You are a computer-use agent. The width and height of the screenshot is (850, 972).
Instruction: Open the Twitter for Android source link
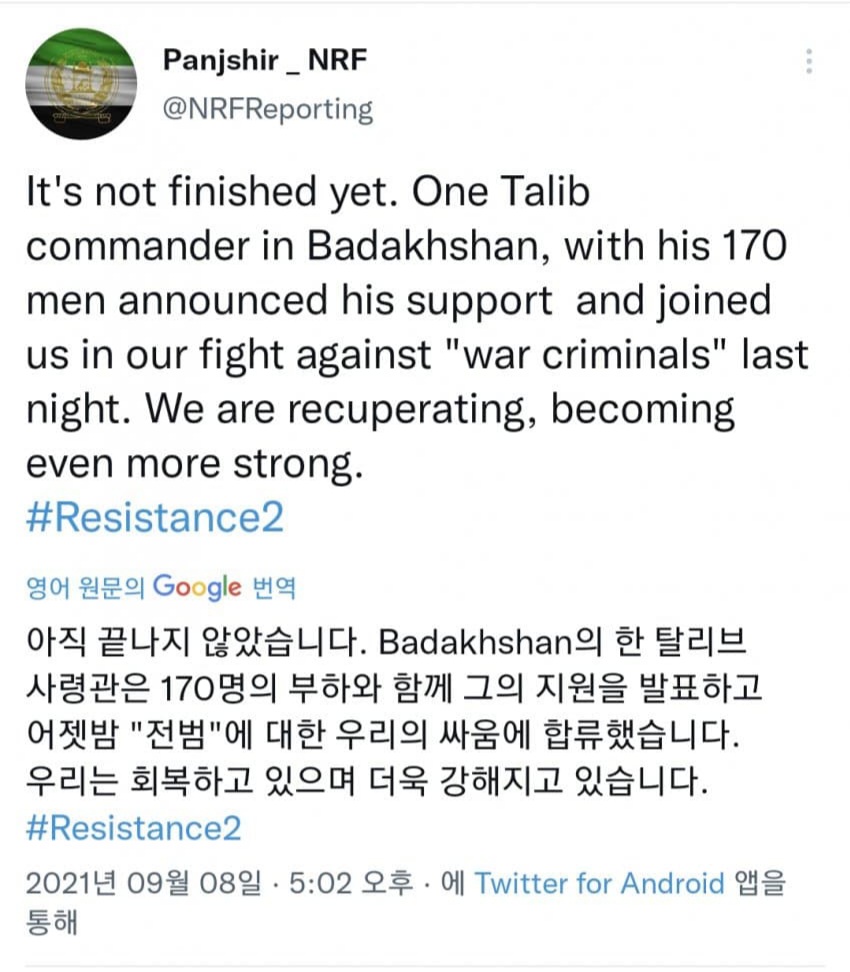[599, 883]
